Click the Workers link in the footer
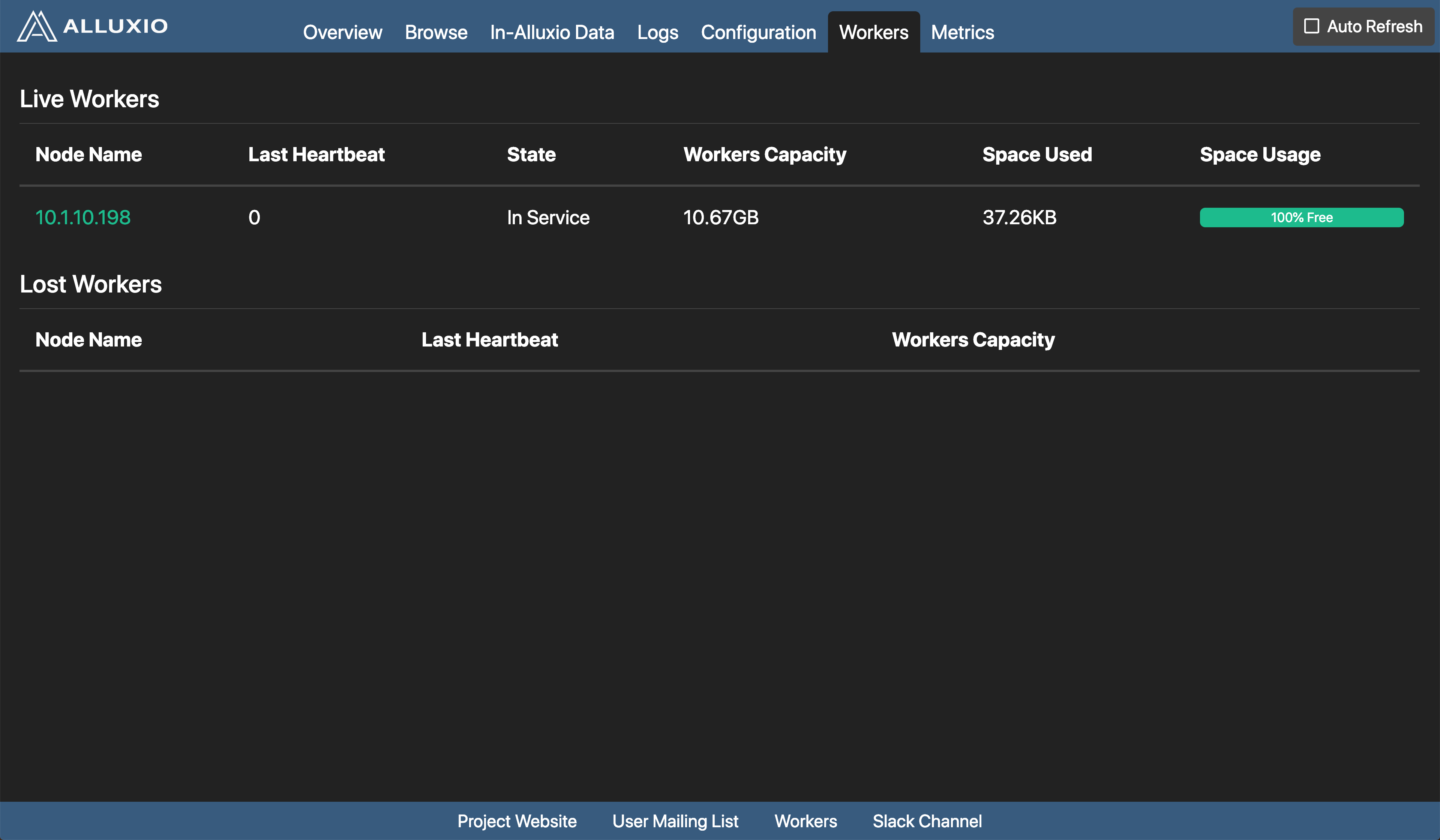Screen dimensions: 1440x840 coord(805,821)
